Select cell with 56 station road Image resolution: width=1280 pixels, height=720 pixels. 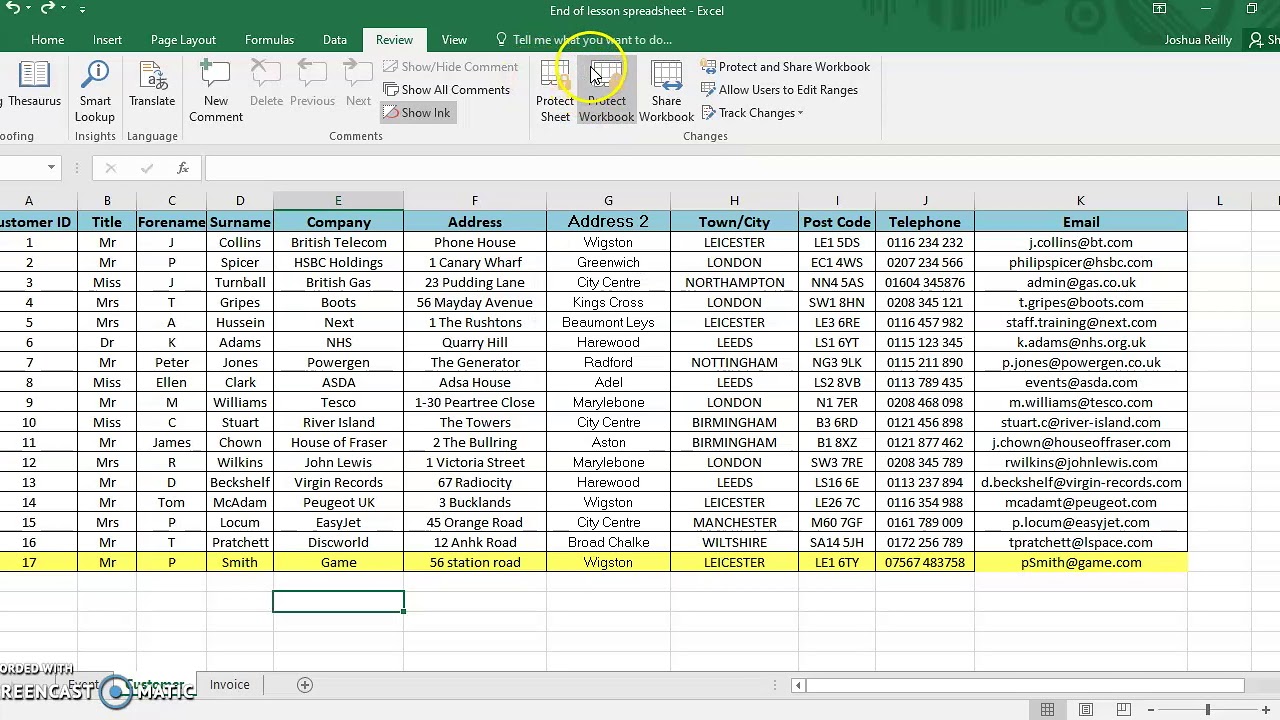point(475,562)
